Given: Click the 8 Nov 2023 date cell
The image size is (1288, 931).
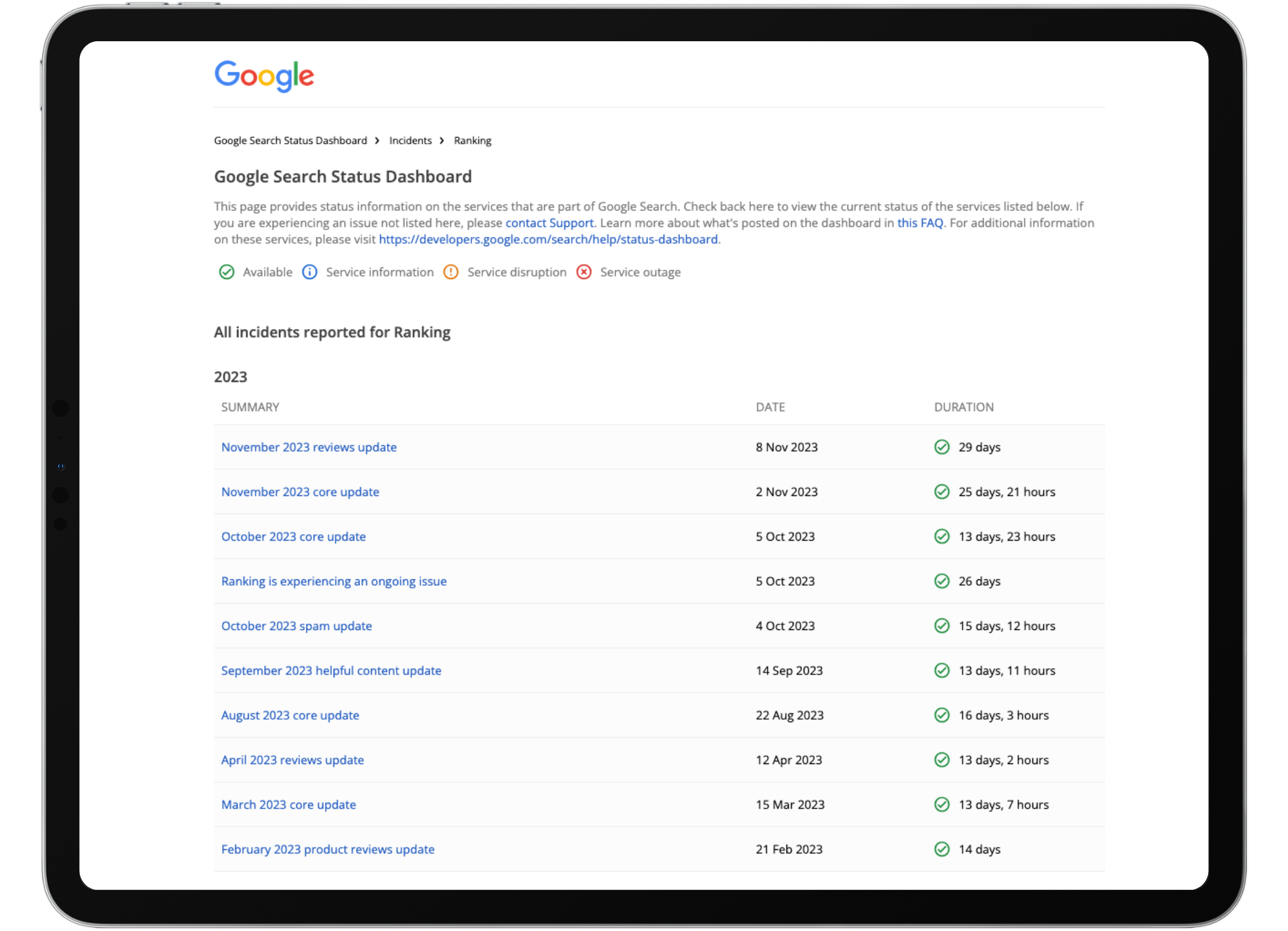Looking at the screenshot, I should [x=787, y=447].
